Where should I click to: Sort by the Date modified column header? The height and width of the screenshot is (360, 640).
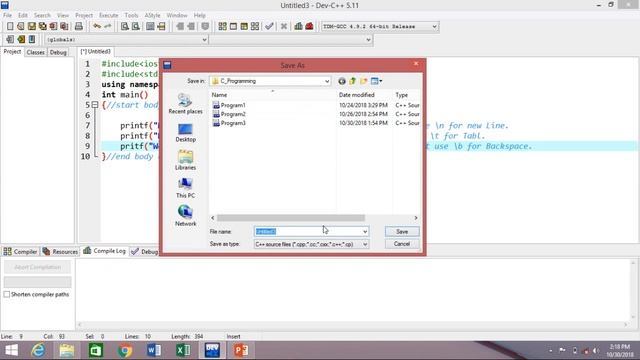(x=364, y=95)
